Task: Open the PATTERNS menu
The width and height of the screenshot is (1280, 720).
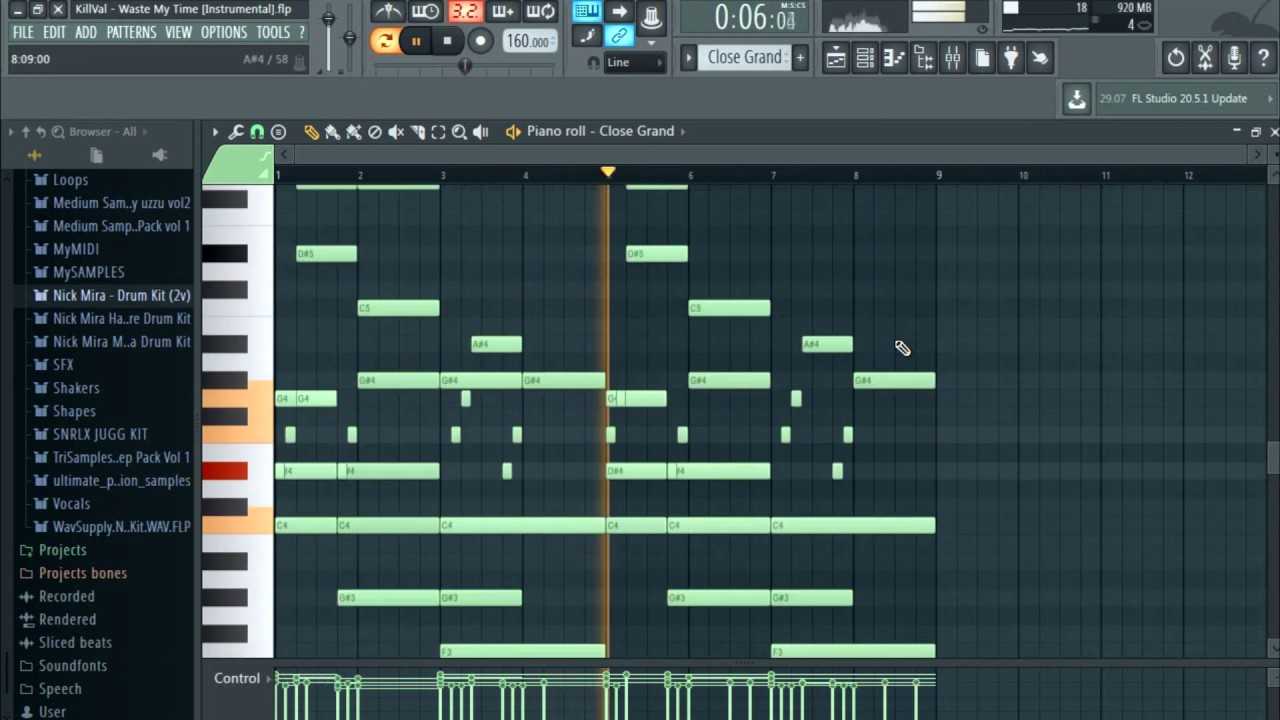Action: pos(131,32)
